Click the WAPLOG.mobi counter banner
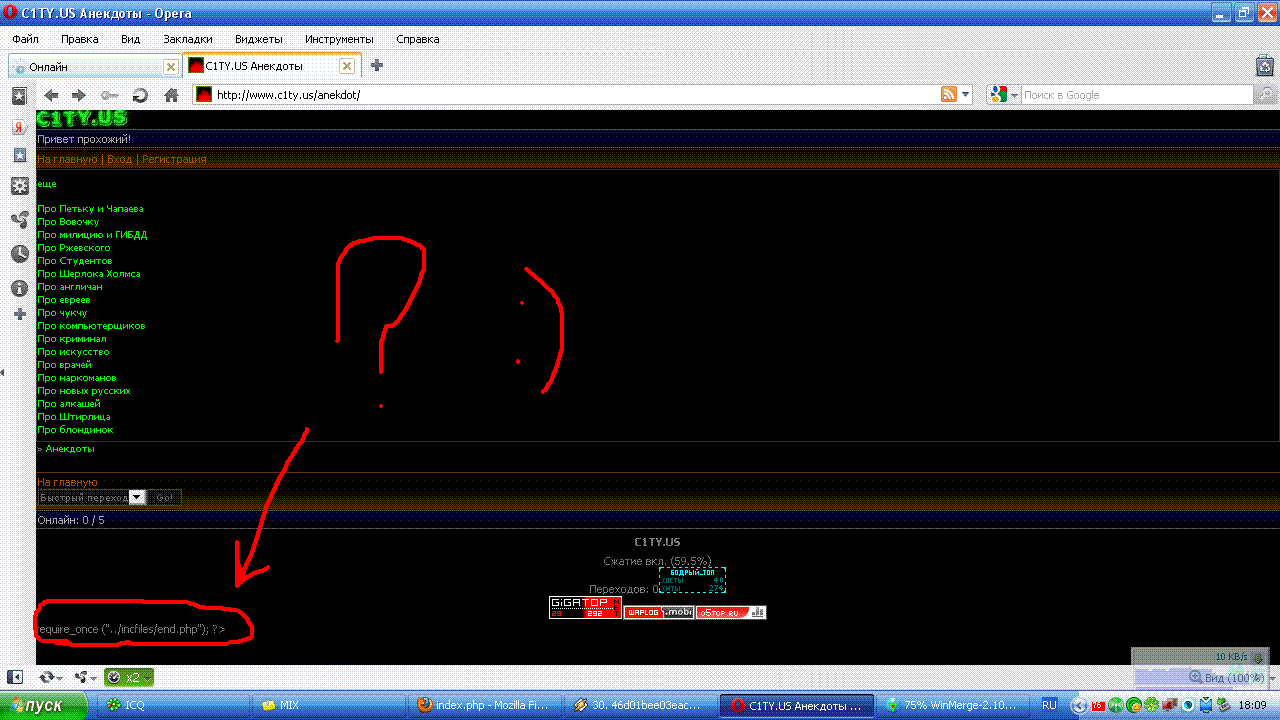Viewport: 1280px width, 720px height. pos(659,612)
